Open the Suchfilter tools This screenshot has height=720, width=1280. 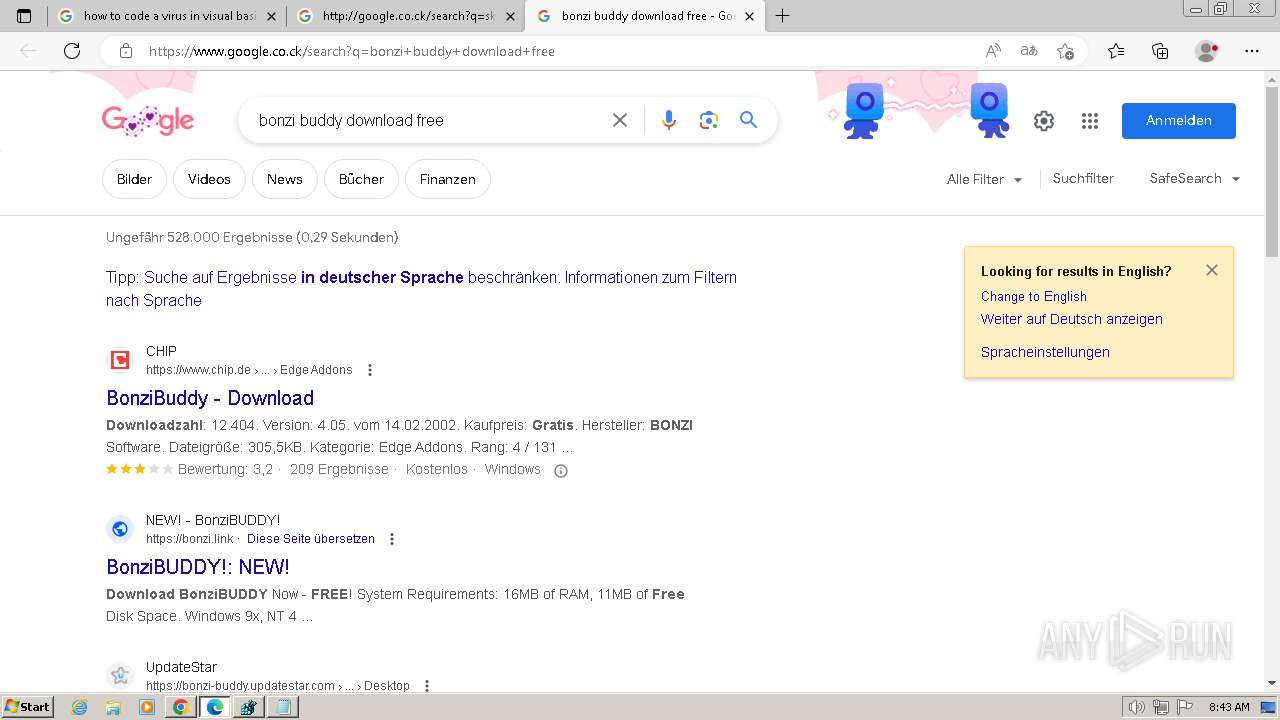click(1083, 178)
